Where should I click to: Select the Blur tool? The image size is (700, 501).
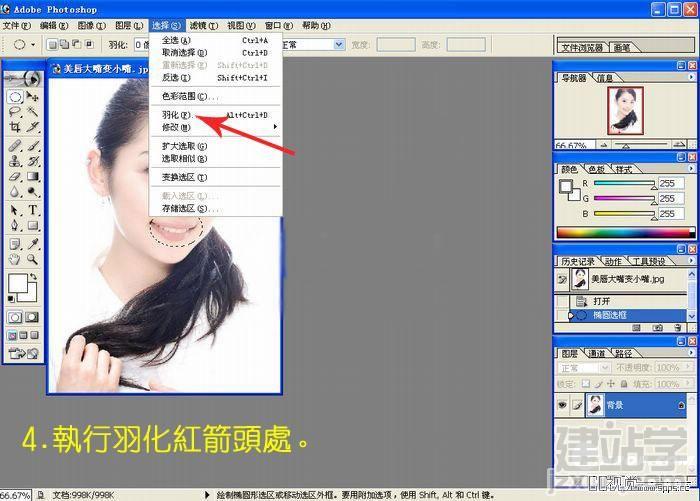15,192
